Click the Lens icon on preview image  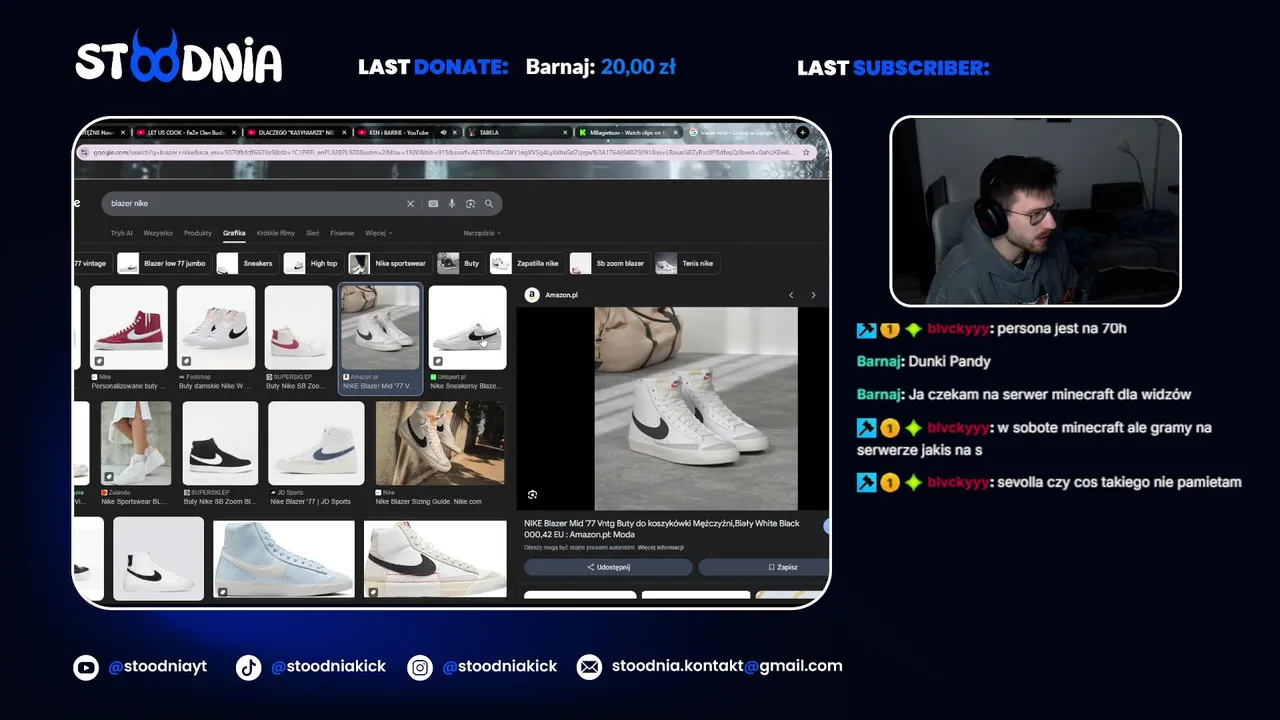point(532,495)
